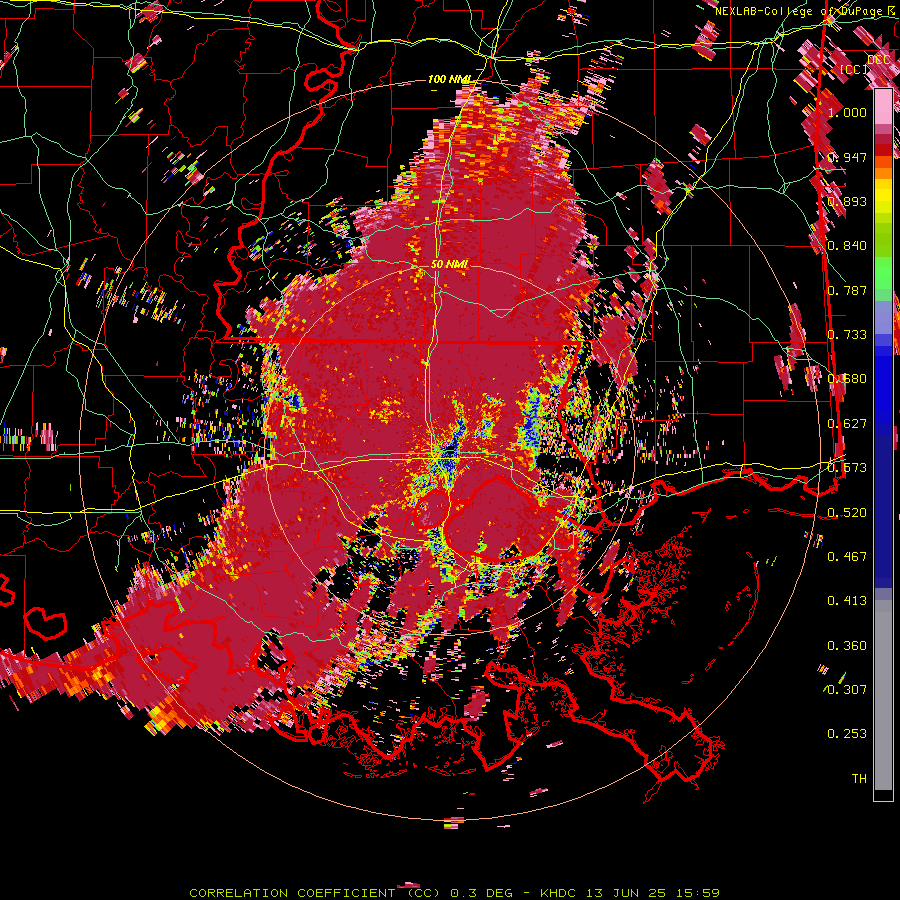Select the 0.360 legend value
The height and width of the screenshot is (900, 900).
[847, 646]
